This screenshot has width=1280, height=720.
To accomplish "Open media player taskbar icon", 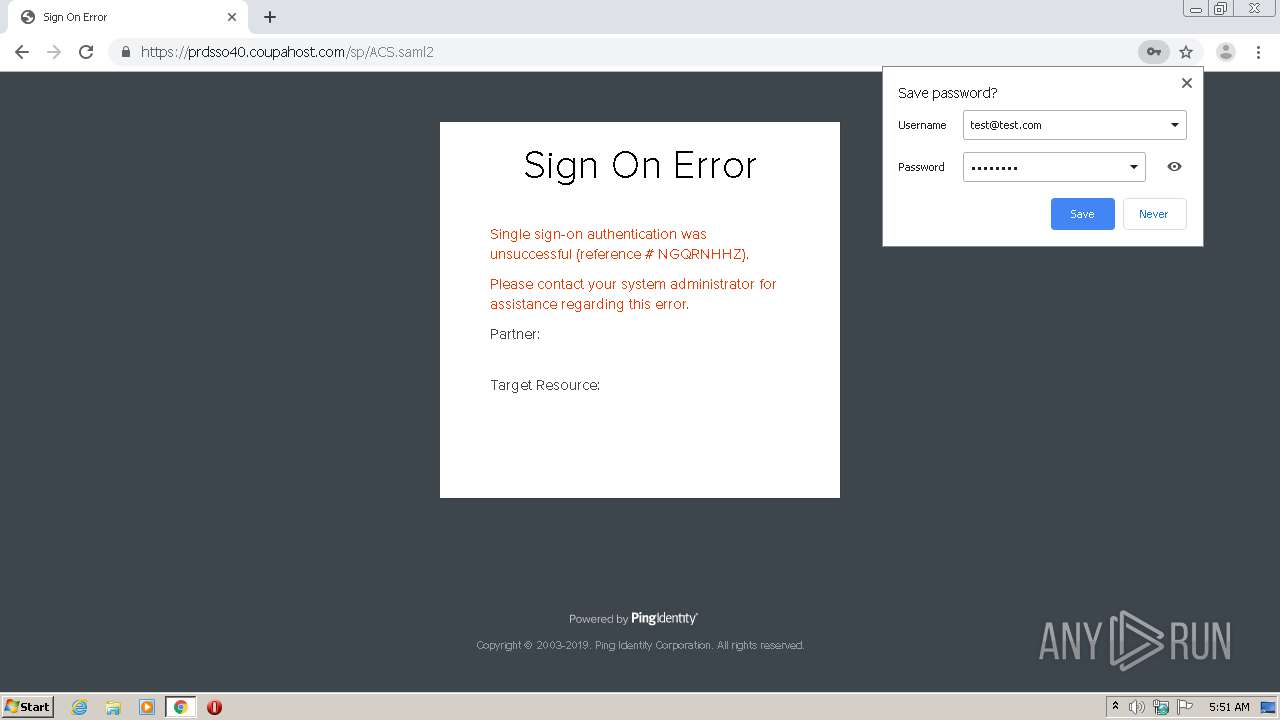I will (147, 707).
